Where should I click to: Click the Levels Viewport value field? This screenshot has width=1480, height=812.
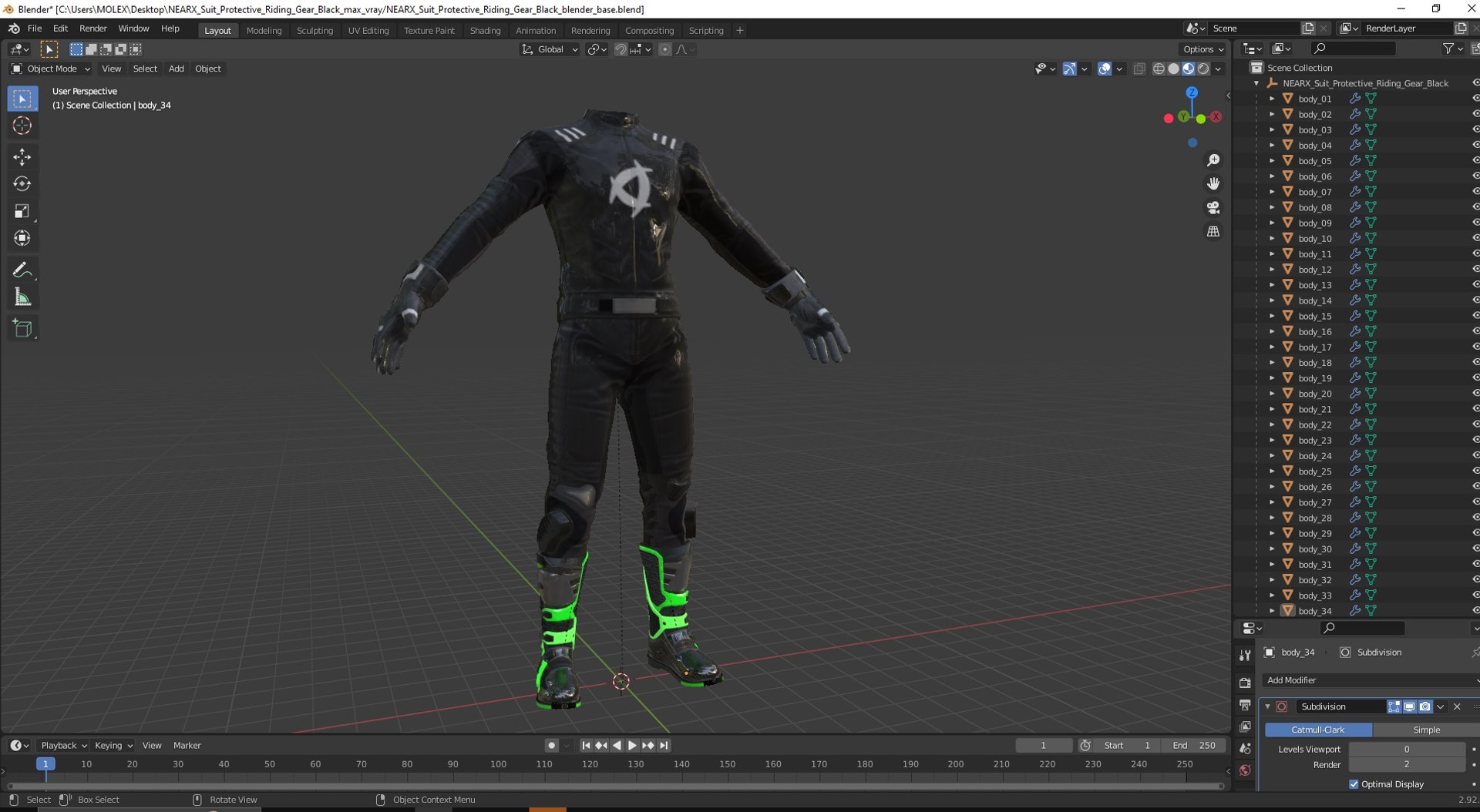click(1407, 750)
